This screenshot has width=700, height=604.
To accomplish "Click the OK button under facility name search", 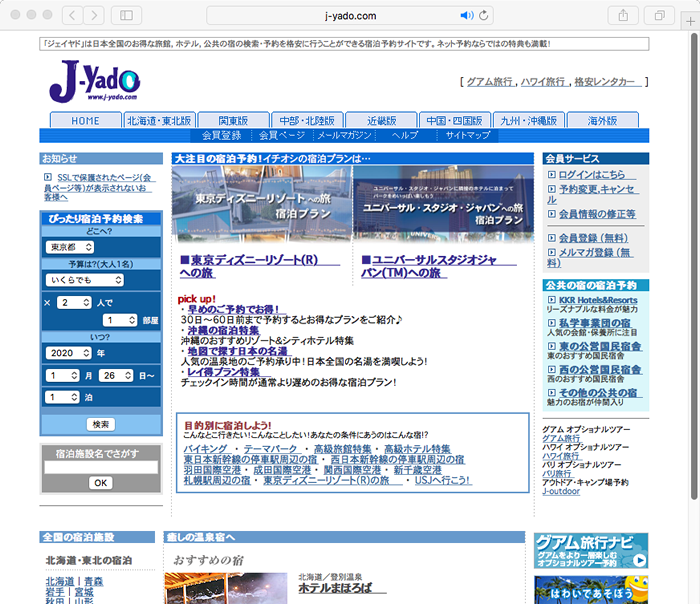I will pos(100,483).
